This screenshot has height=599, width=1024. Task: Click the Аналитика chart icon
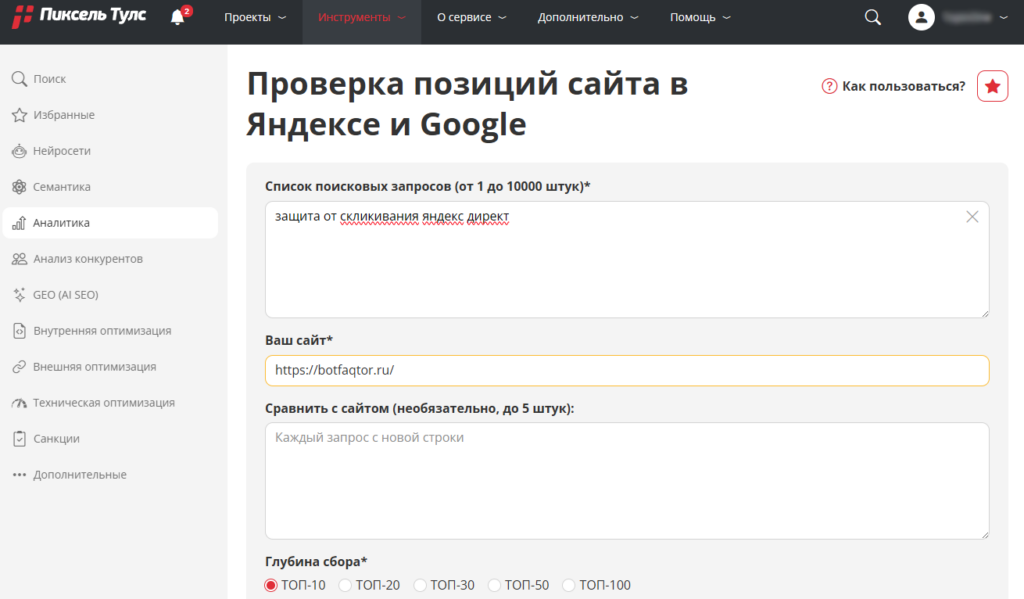[x=19, y=223]
